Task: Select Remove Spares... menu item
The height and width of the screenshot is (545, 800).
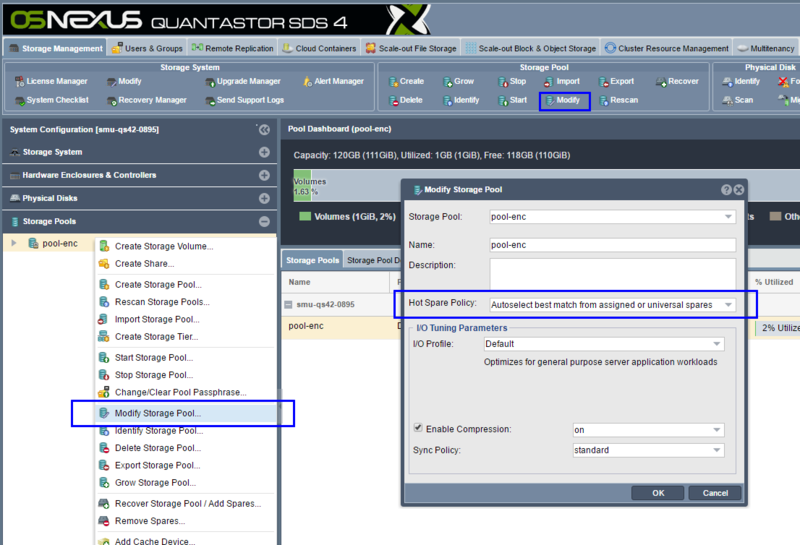Action: point(186,521)
